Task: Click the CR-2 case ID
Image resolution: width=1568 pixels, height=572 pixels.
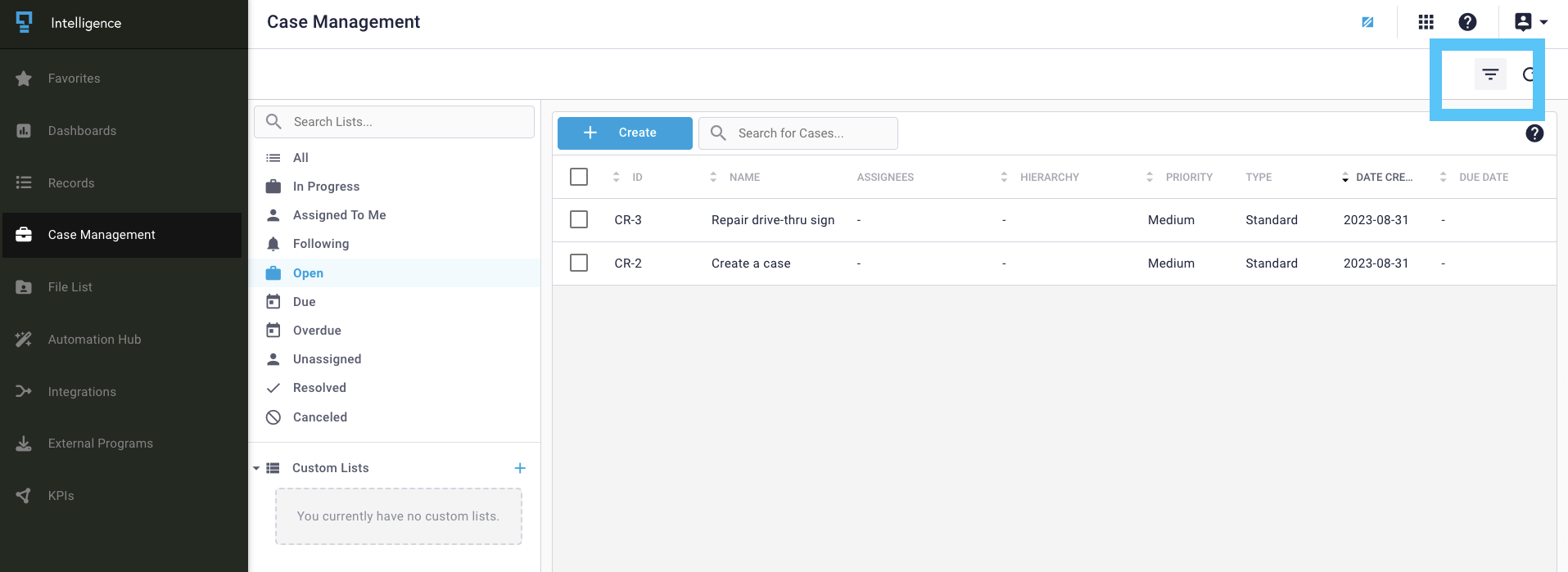Action: [628, 263]
